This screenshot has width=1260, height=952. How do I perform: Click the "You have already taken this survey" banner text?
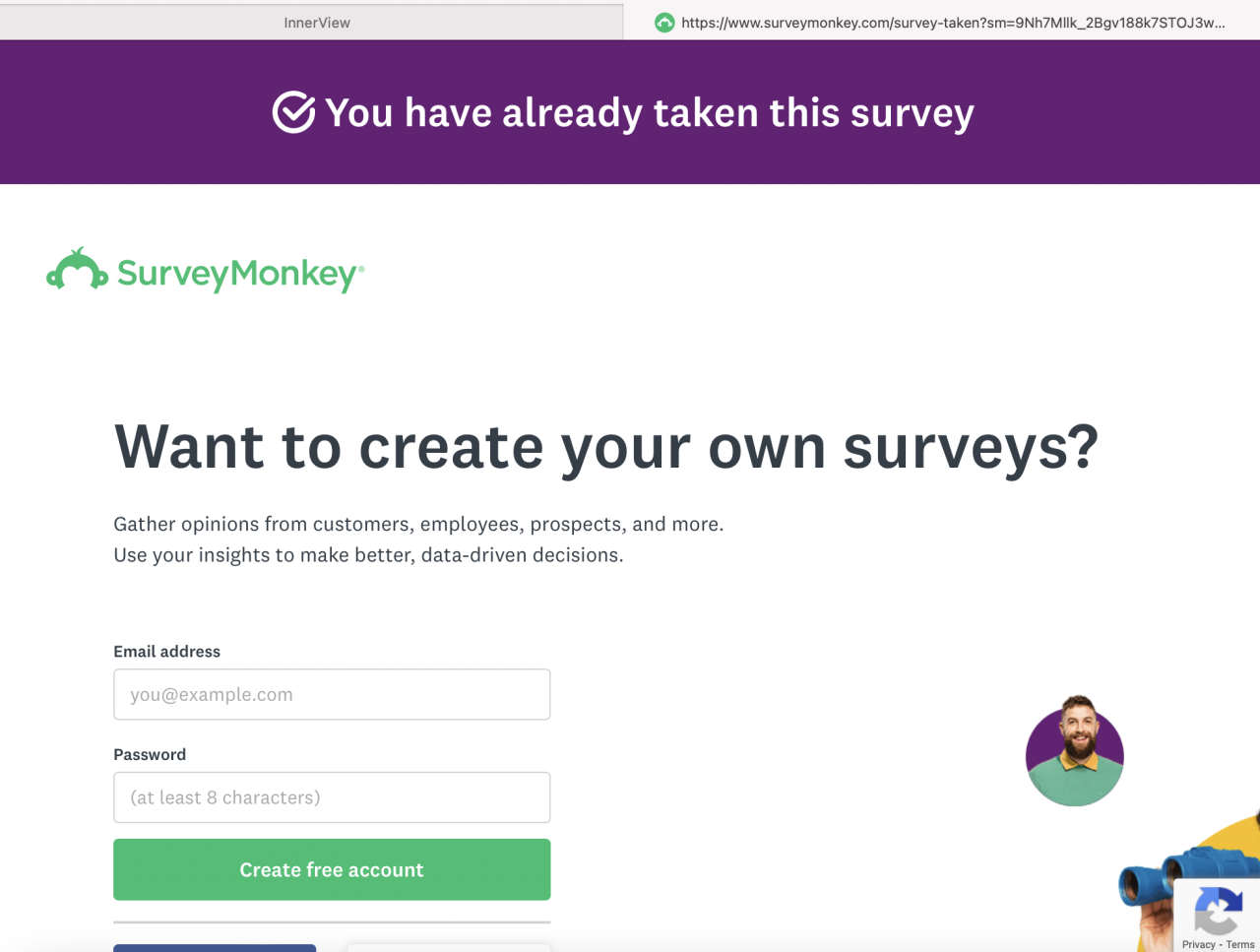click(649, 113)
